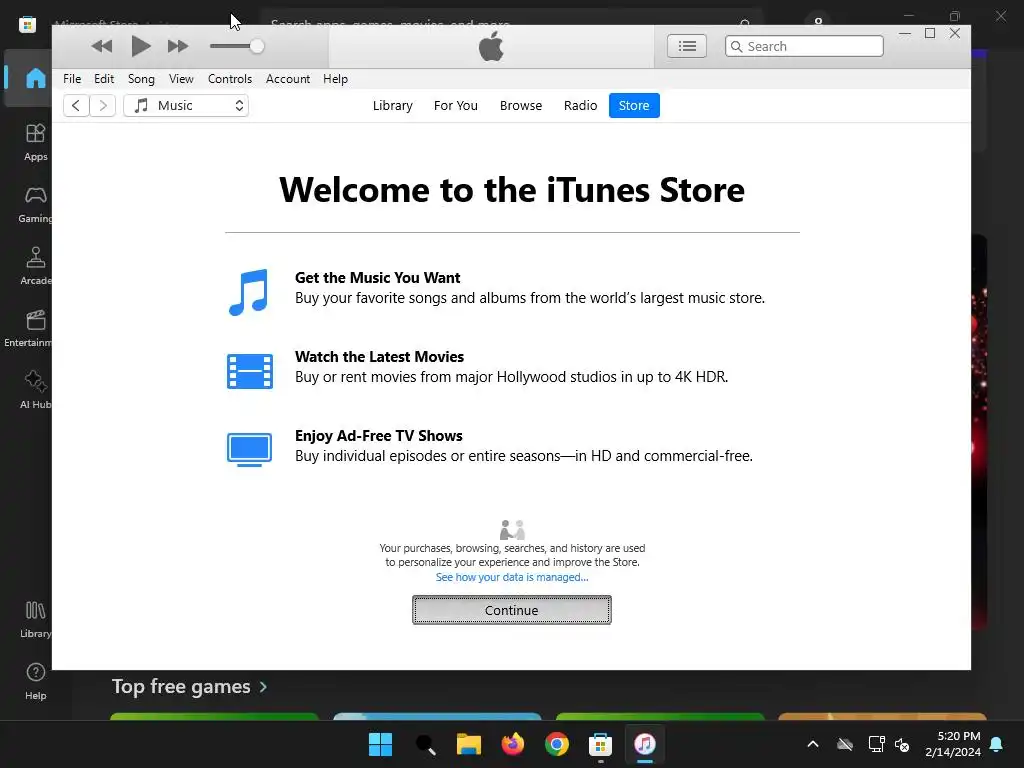Launch Firefox from the taskbar
This screenshot has height=768, width=1024.
(x=513, y=744)
